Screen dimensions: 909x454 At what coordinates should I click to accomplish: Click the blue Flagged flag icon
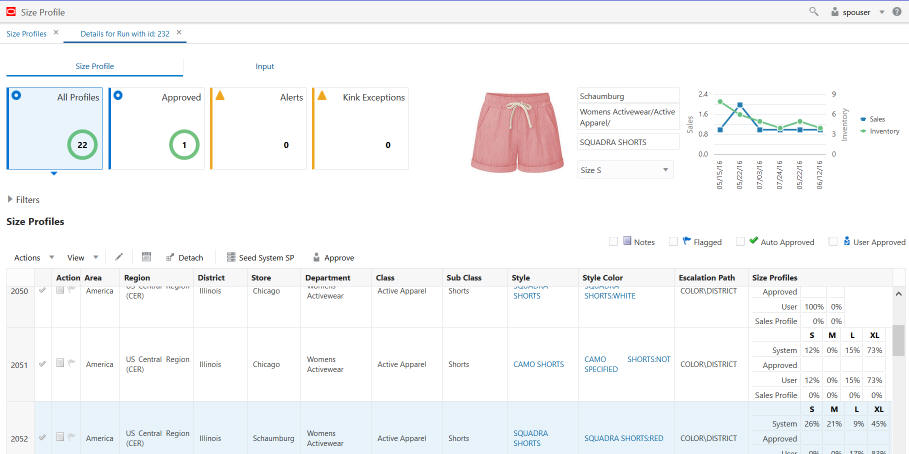tap(686, 241)
